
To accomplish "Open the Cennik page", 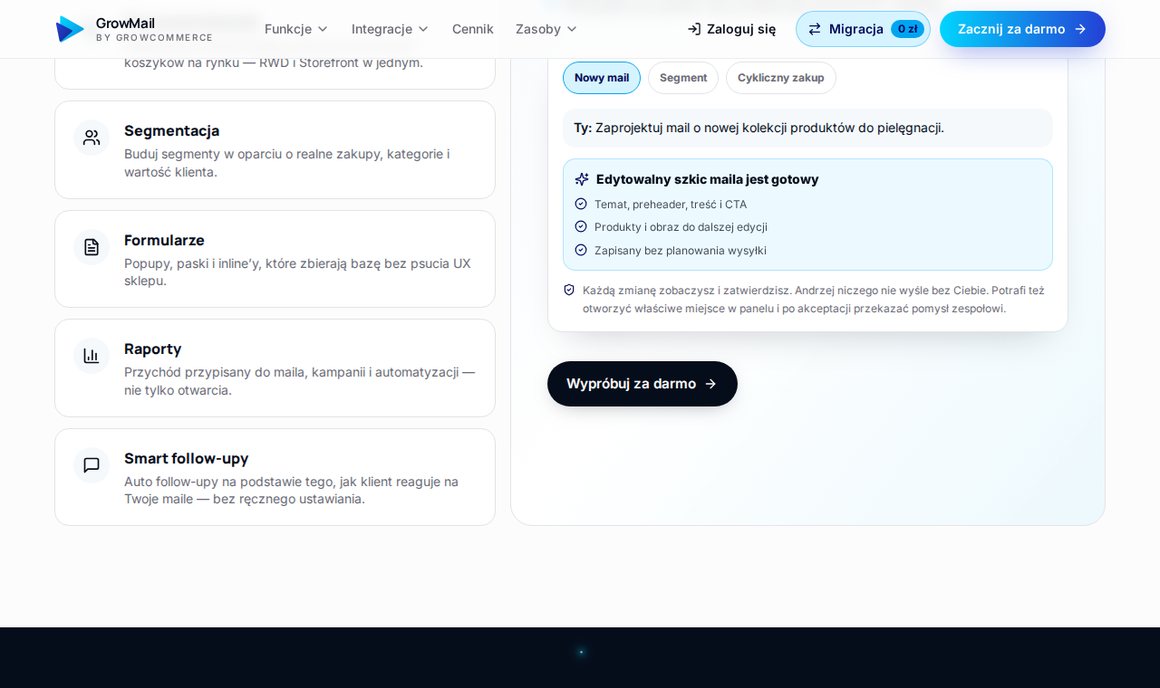I will [473, 29].
